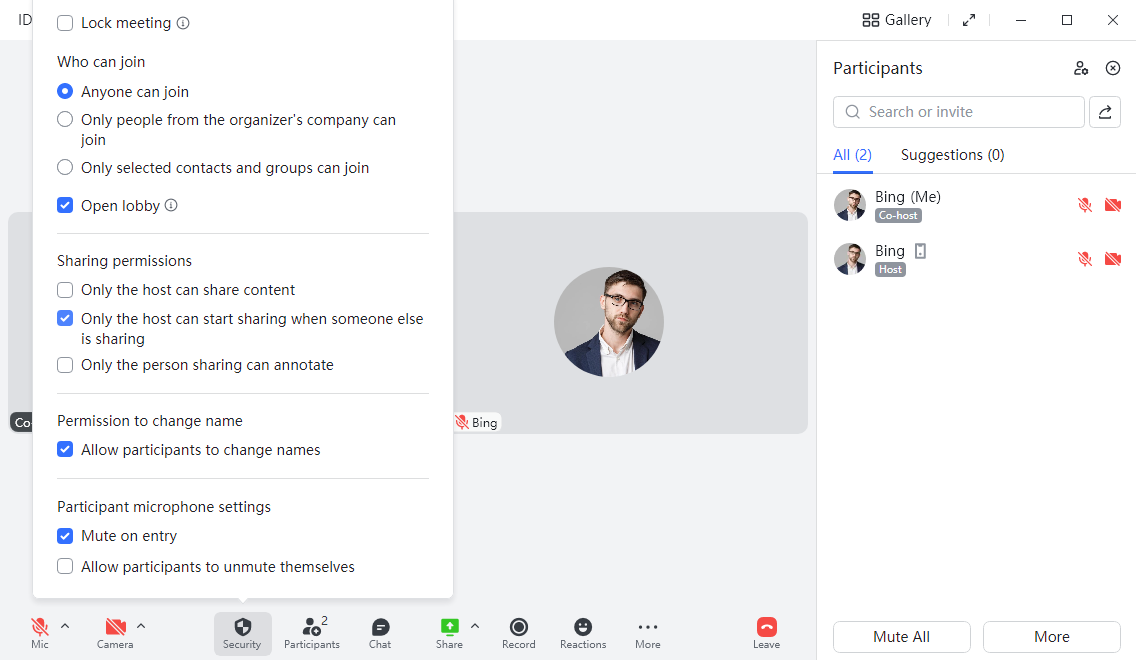Select Only selected contacts and groups can join
Viewport: 1136px width, 660px height.
coord(65,168)
